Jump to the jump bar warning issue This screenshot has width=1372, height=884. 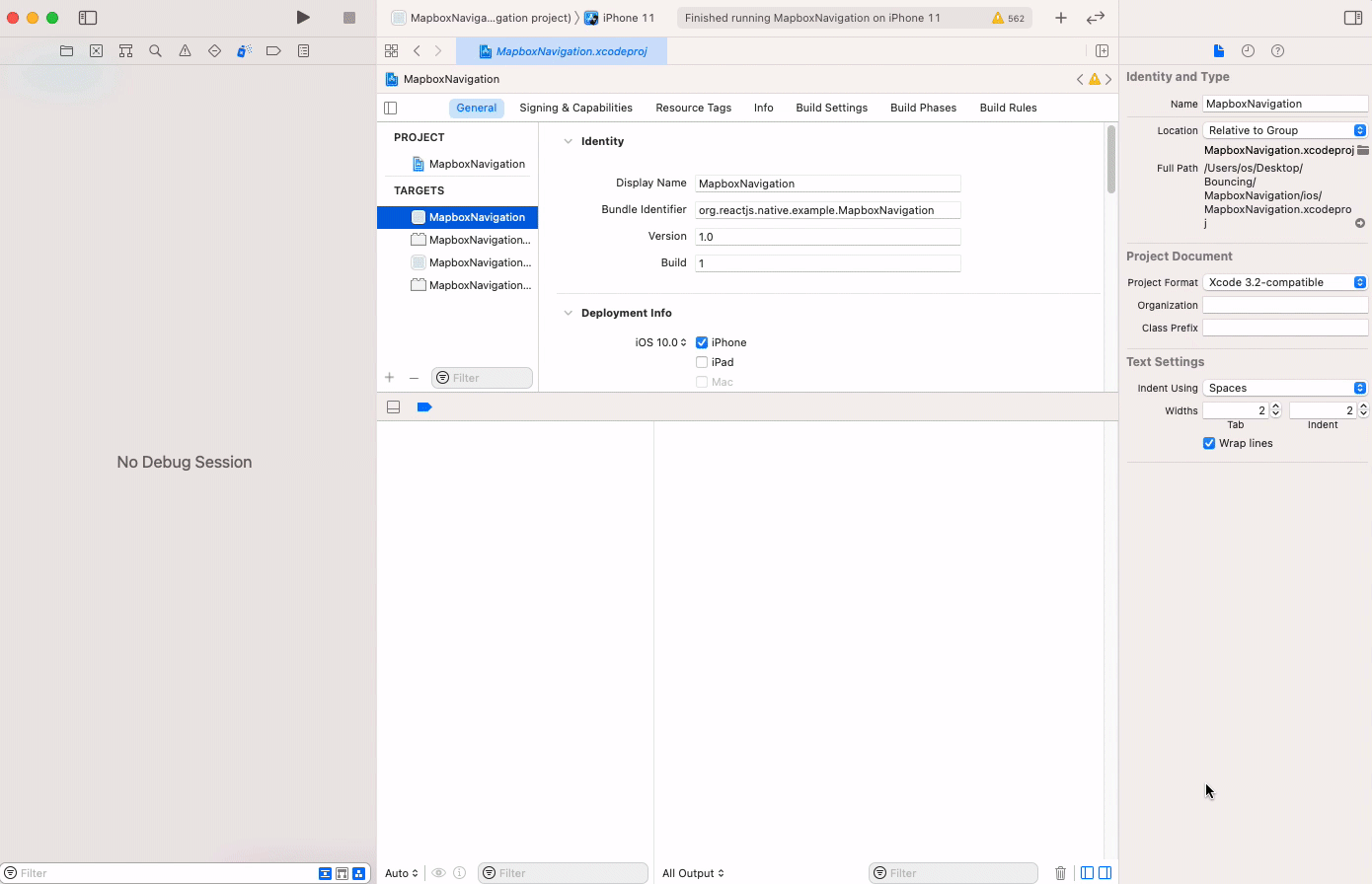(x=1095, y=79)
